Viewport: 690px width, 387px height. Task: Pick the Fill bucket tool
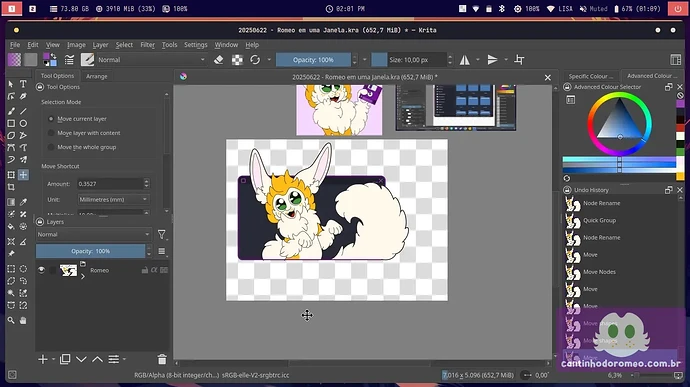(x=11, y=227)
